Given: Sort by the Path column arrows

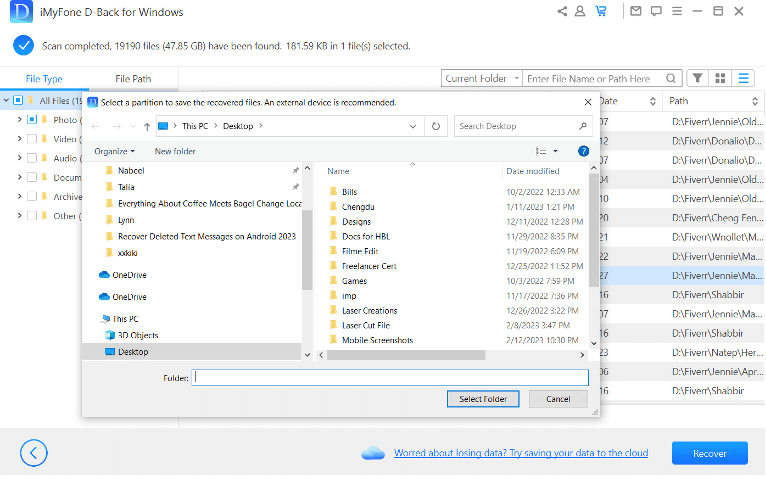Looking at the screenshot, I should tap(755, 101).
